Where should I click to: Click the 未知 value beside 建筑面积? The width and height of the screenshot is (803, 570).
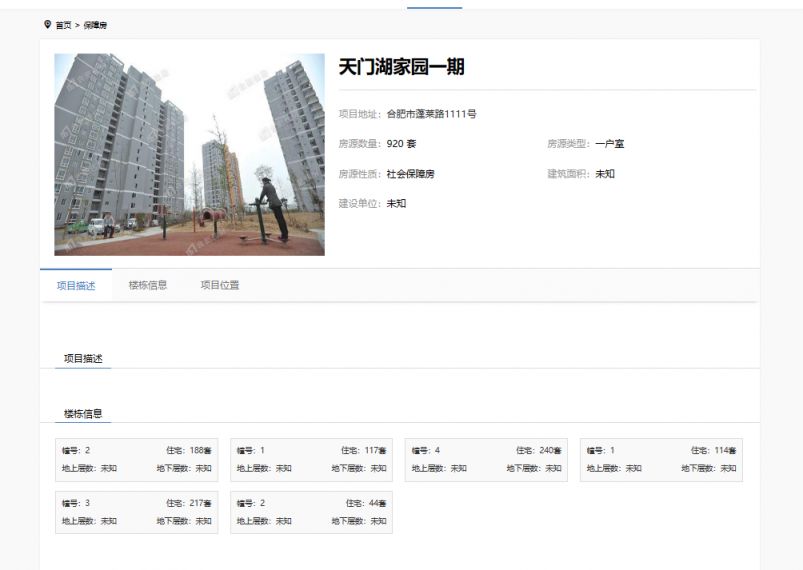click(x=605, y=174)
